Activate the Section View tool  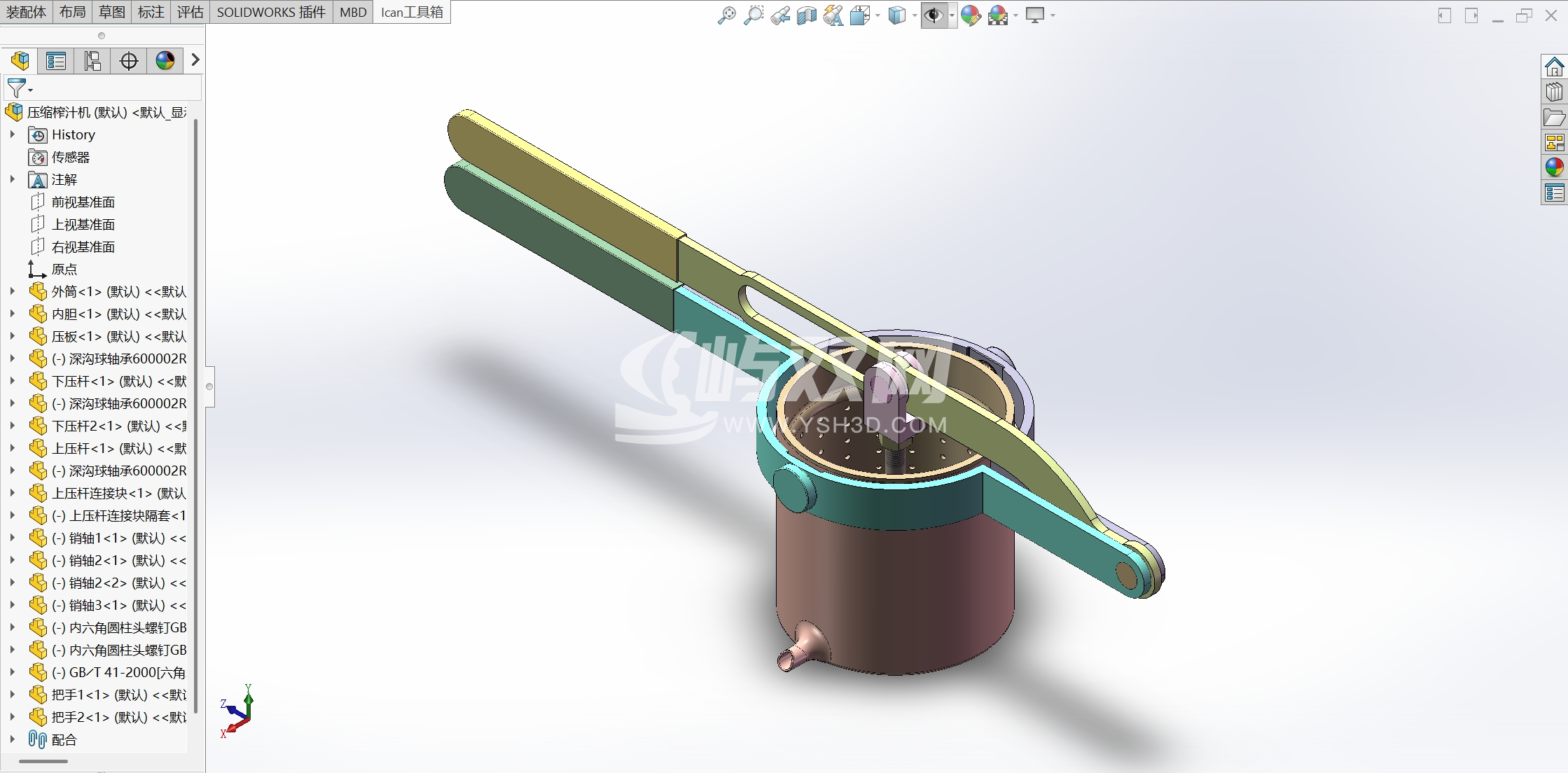(807, 15)
